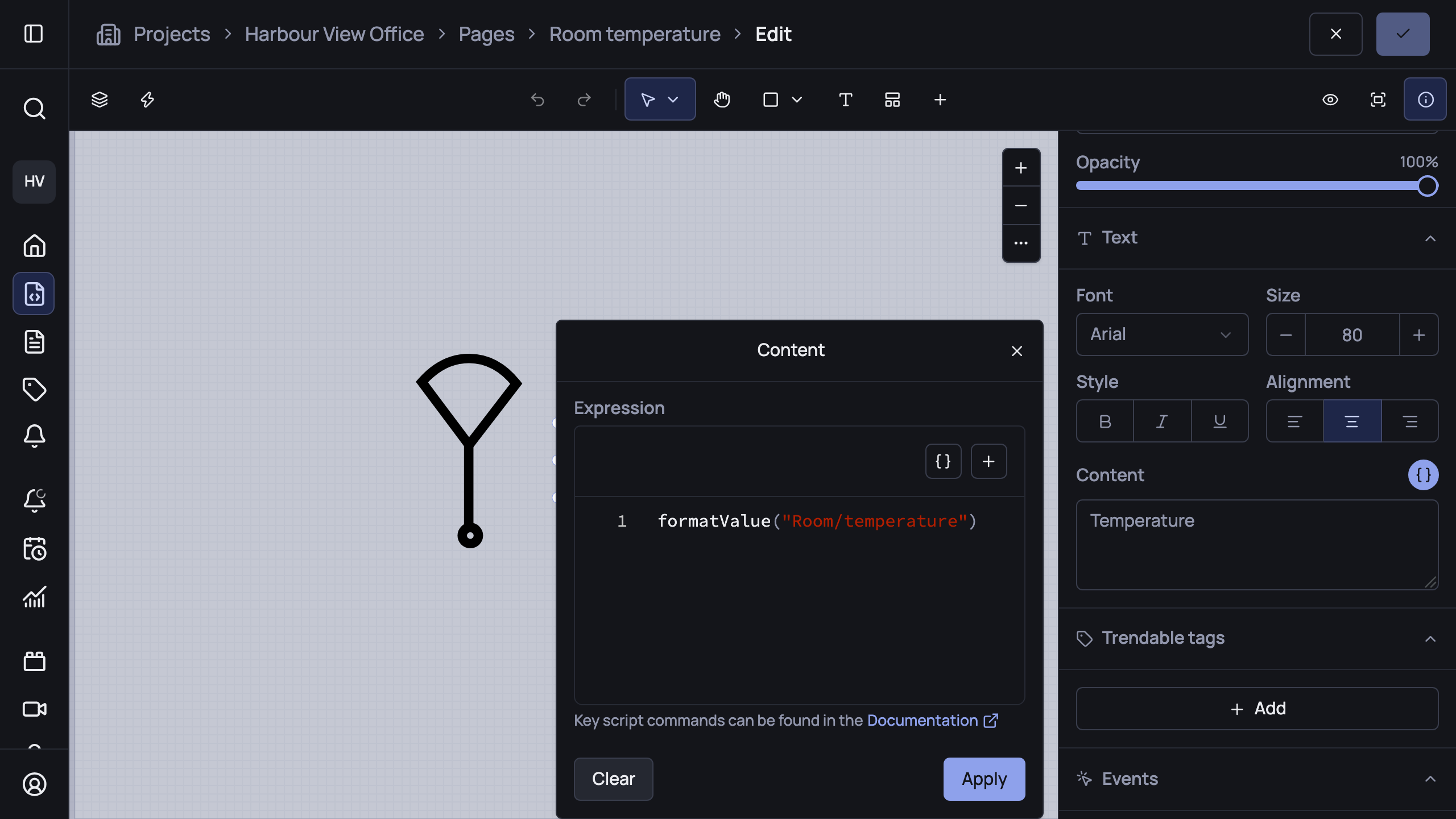Go to Room temperature breadcrumb
1456x819 pixels.
[x=635, y=34]
